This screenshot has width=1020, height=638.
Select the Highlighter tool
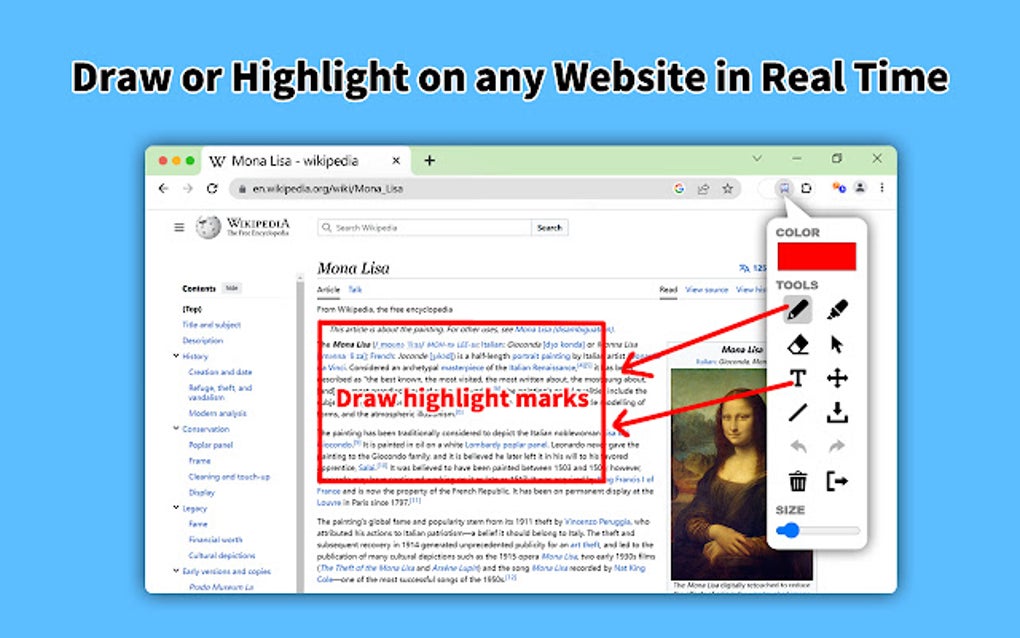click(x=838, y=309)
